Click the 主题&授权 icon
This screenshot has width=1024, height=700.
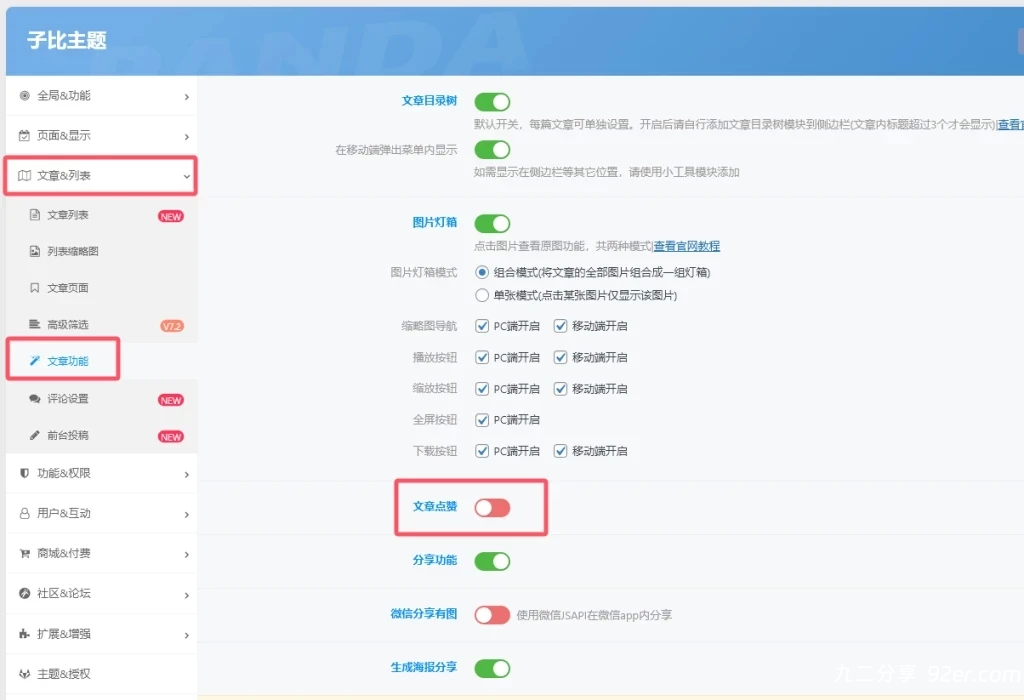(24, 674)
